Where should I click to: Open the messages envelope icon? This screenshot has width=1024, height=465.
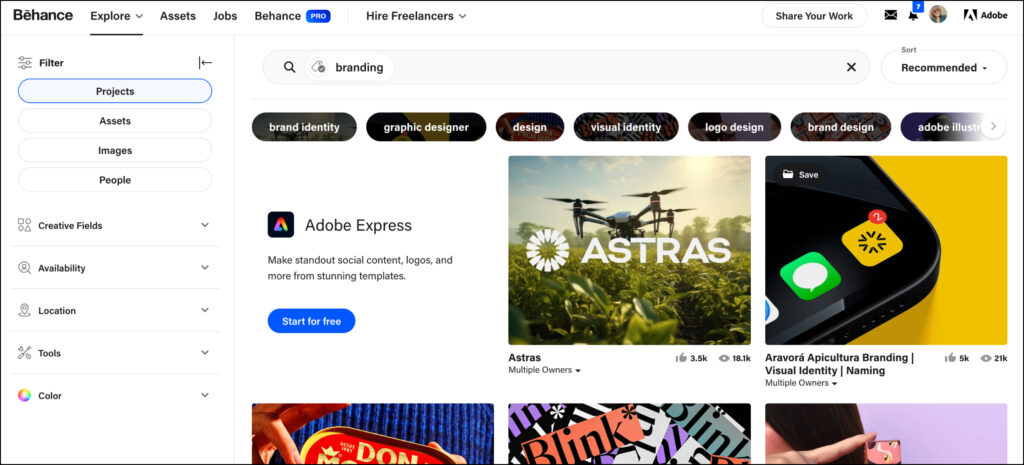coord(890,15)
